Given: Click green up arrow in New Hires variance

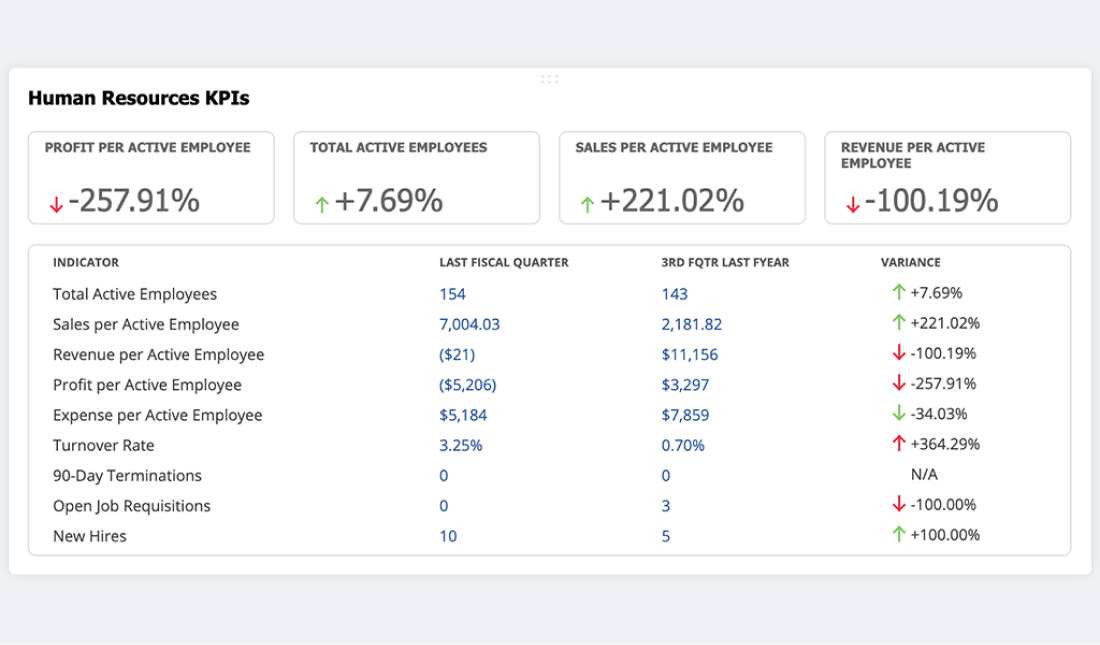Looking at the screenshot, I should coord(898,535).
